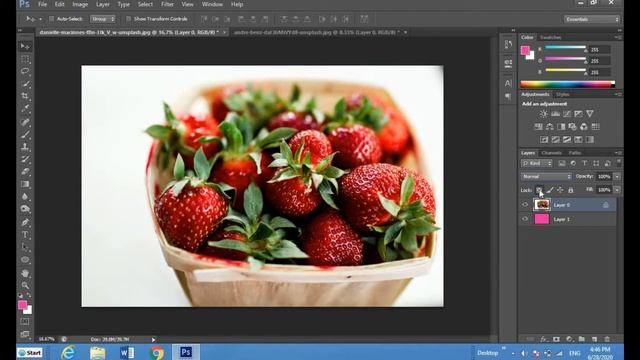Select the Brush tool

pyautogui.click(x=25, y=134)
